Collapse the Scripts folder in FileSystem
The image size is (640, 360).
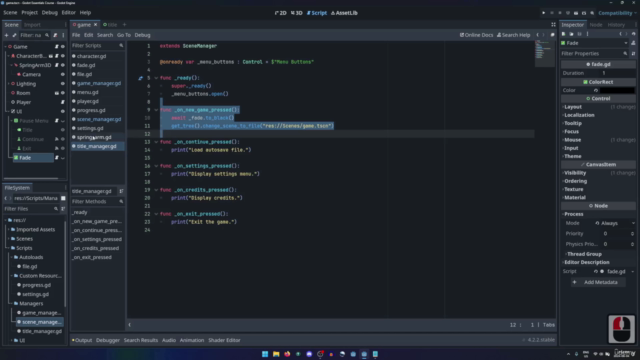coord(9,248)
